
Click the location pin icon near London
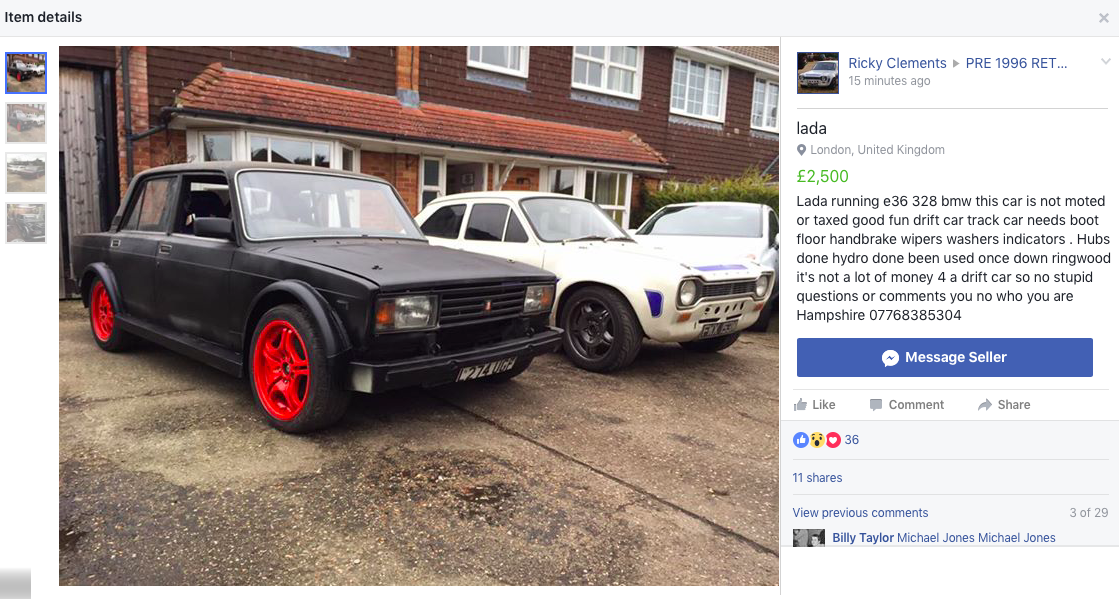(x=801, y=150)
